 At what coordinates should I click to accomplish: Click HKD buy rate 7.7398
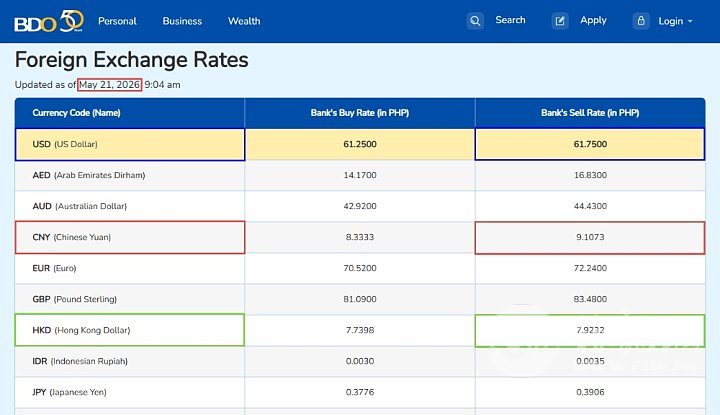[360, 330]
